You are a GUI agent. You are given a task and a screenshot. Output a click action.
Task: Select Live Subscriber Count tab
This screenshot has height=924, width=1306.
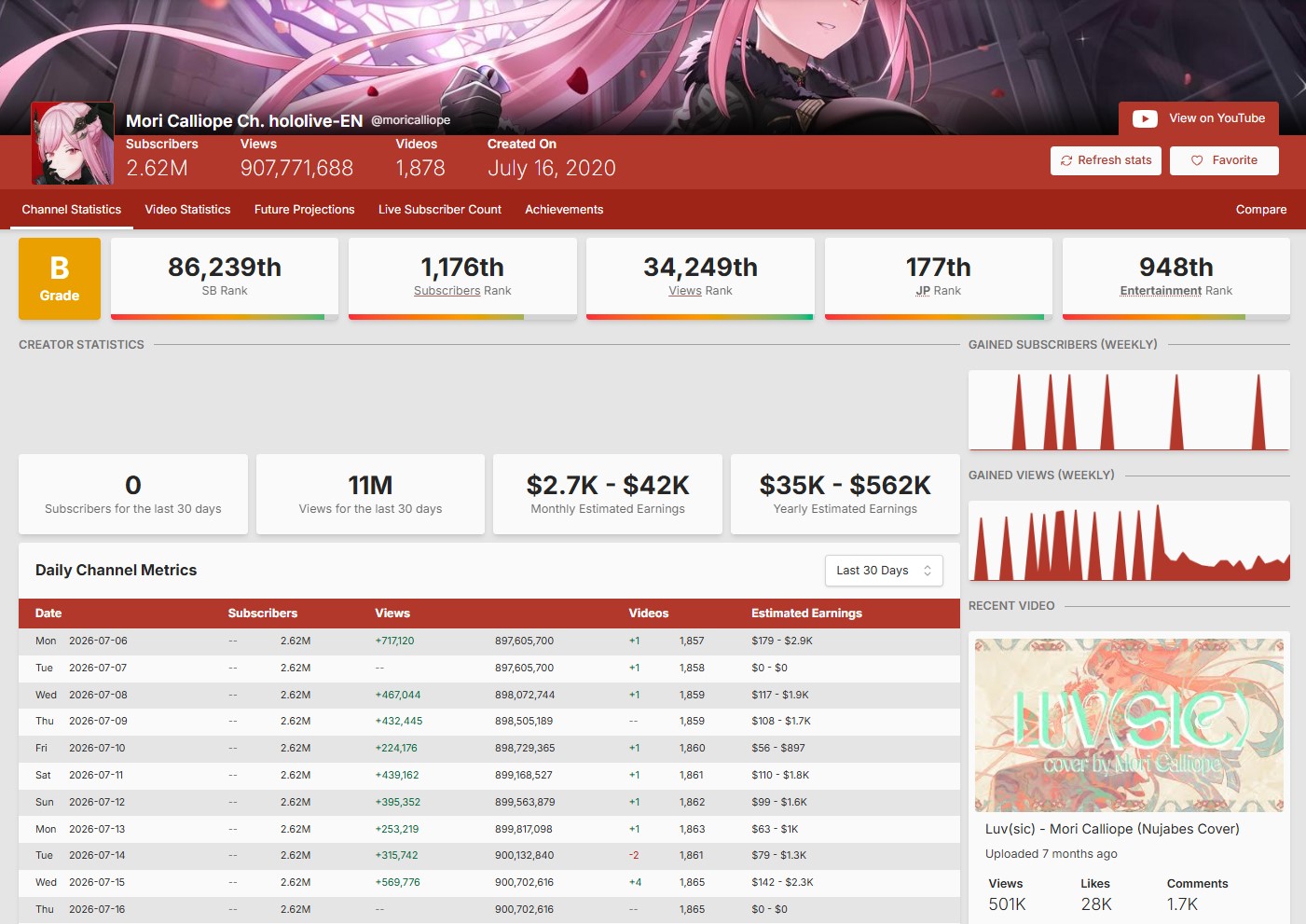click(440, 210)
